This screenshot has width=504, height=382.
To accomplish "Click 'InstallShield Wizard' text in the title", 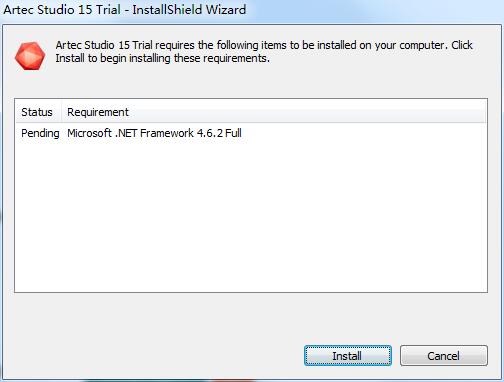I will click(189, 9).
